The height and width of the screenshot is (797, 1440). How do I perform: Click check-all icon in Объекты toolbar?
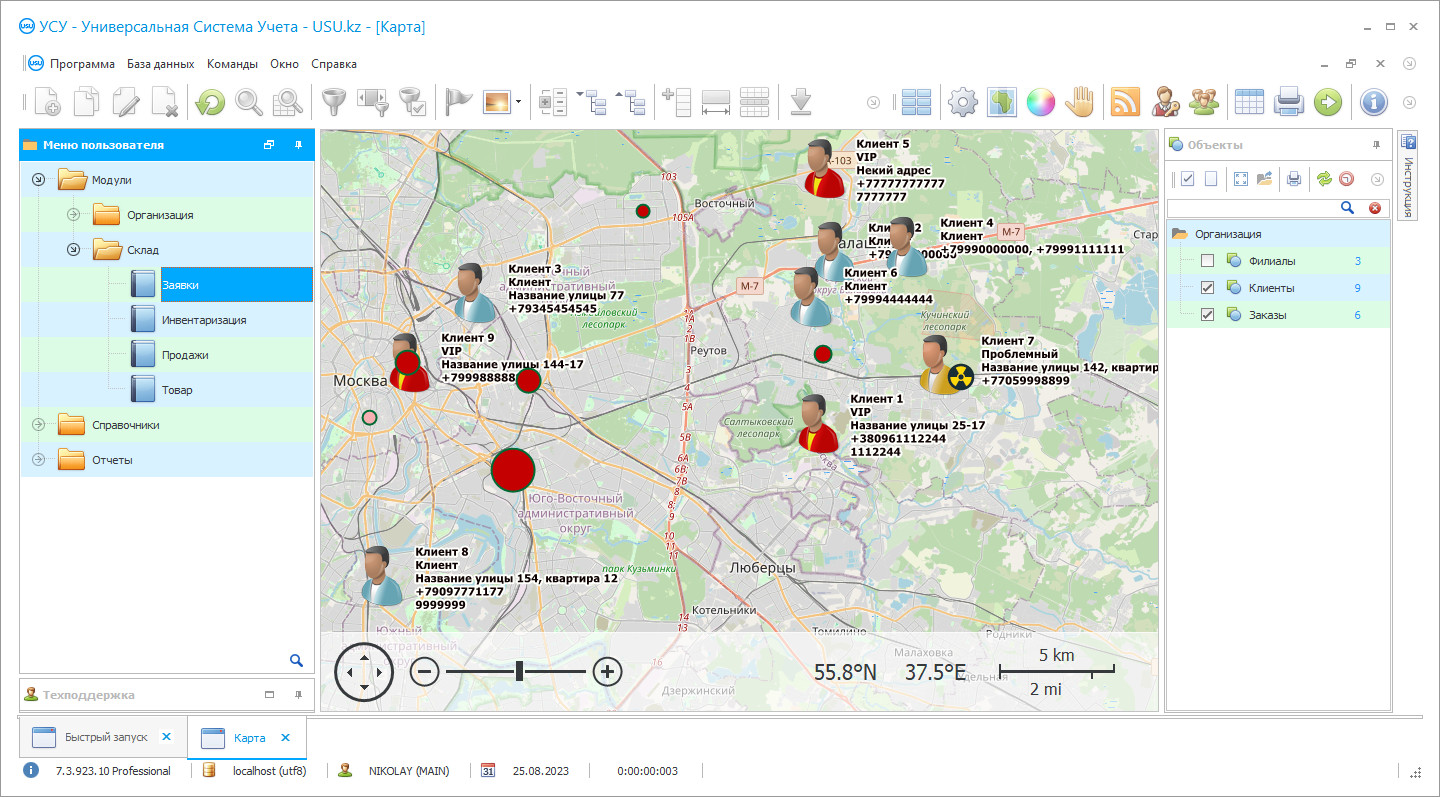click(x=1188, y=179)
